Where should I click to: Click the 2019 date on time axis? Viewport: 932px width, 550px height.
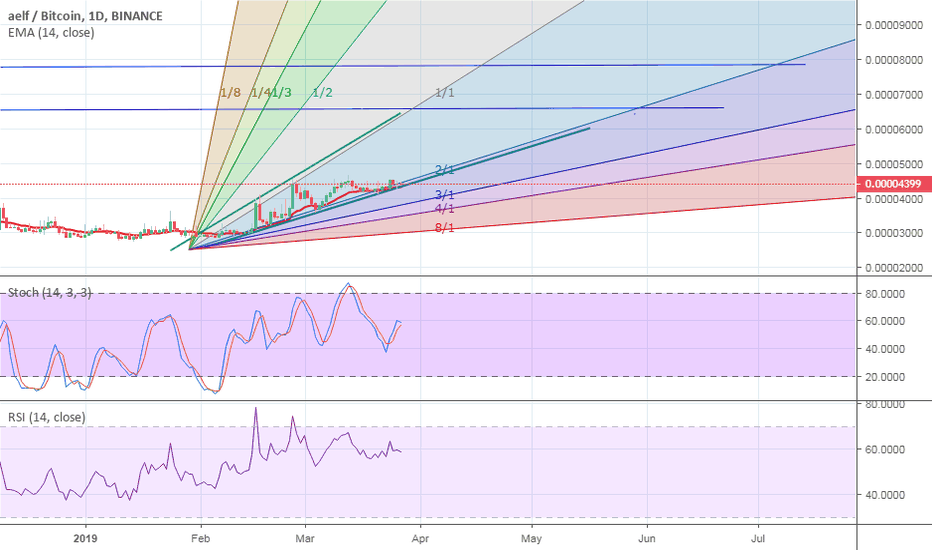(85, 539)
